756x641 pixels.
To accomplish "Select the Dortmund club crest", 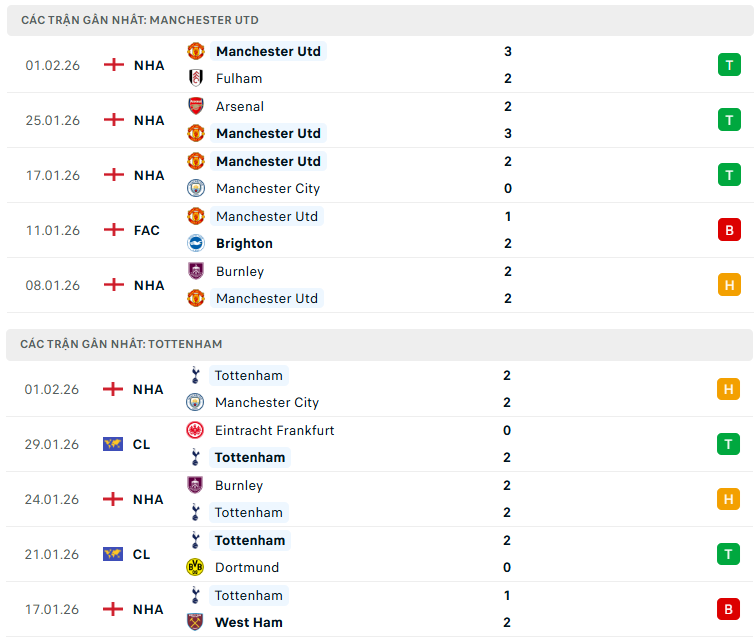I will [x=194, y=567].
